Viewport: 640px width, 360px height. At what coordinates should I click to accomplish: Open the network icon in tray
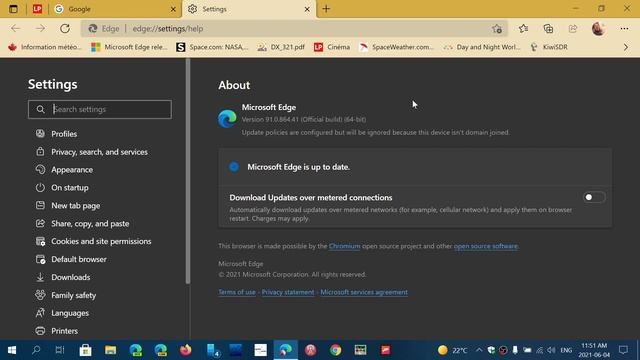[540, 350]
